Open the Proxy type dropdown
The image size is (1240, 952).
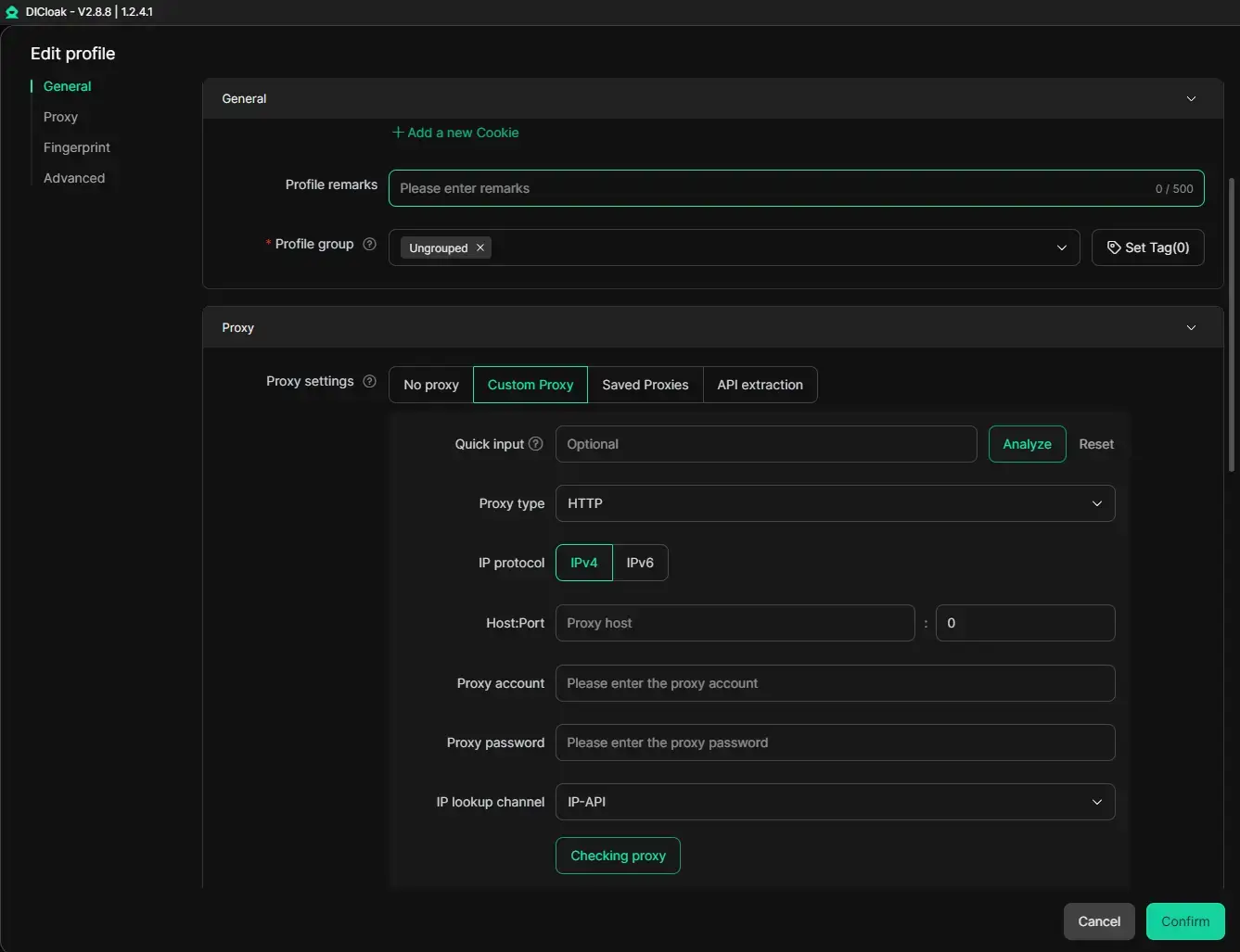(835, 503)
